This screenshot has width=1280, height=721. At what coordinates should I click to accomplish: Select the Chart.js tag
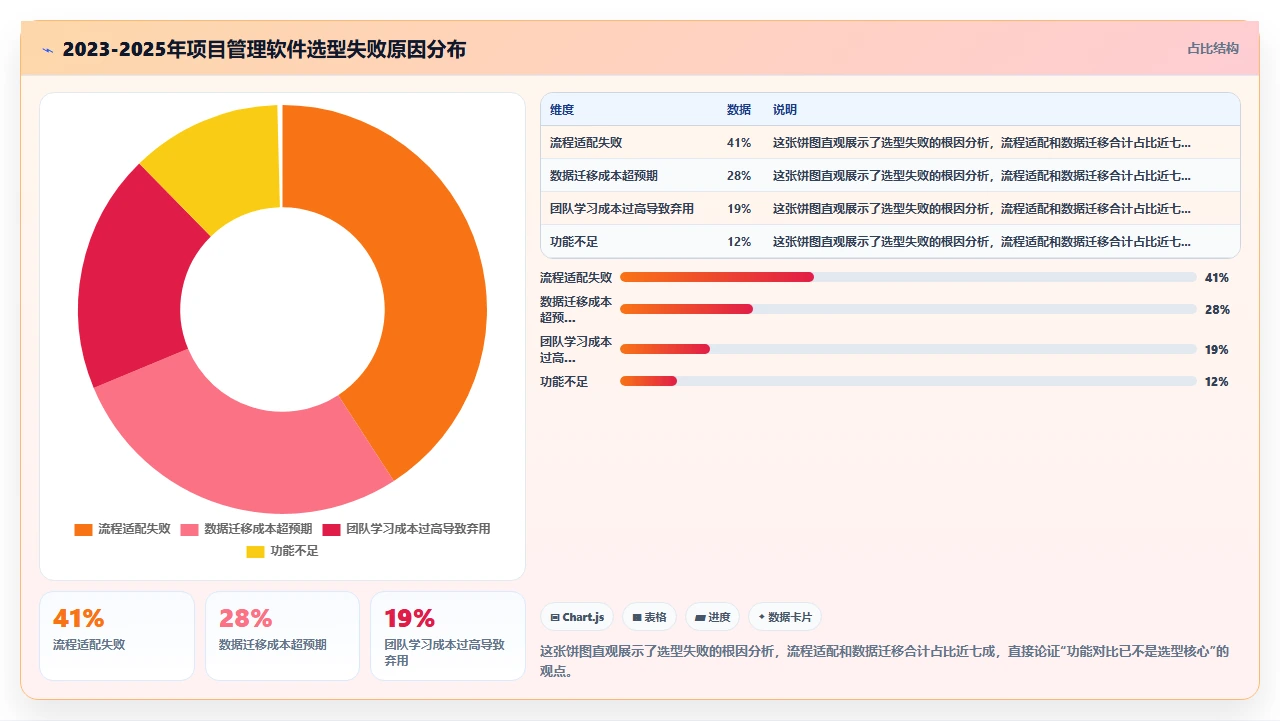point(578,617)
